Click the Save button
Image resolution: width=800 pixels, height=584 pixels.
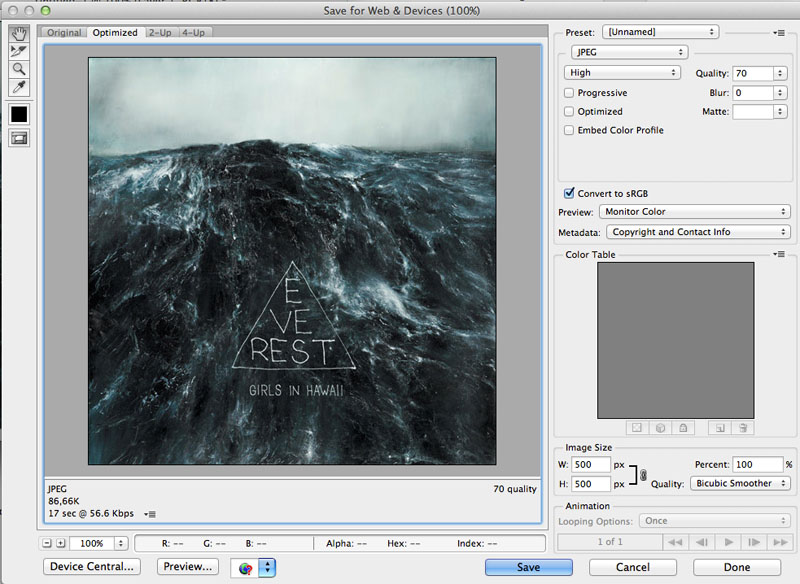coord(528,567)
